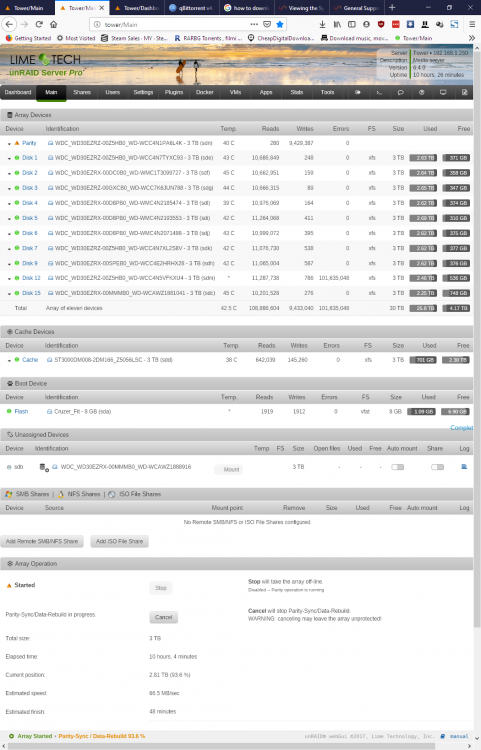Click Cache free space bar 2.30 TB
The height and width of the screenshot is (750, 481).
pos(456,360)
